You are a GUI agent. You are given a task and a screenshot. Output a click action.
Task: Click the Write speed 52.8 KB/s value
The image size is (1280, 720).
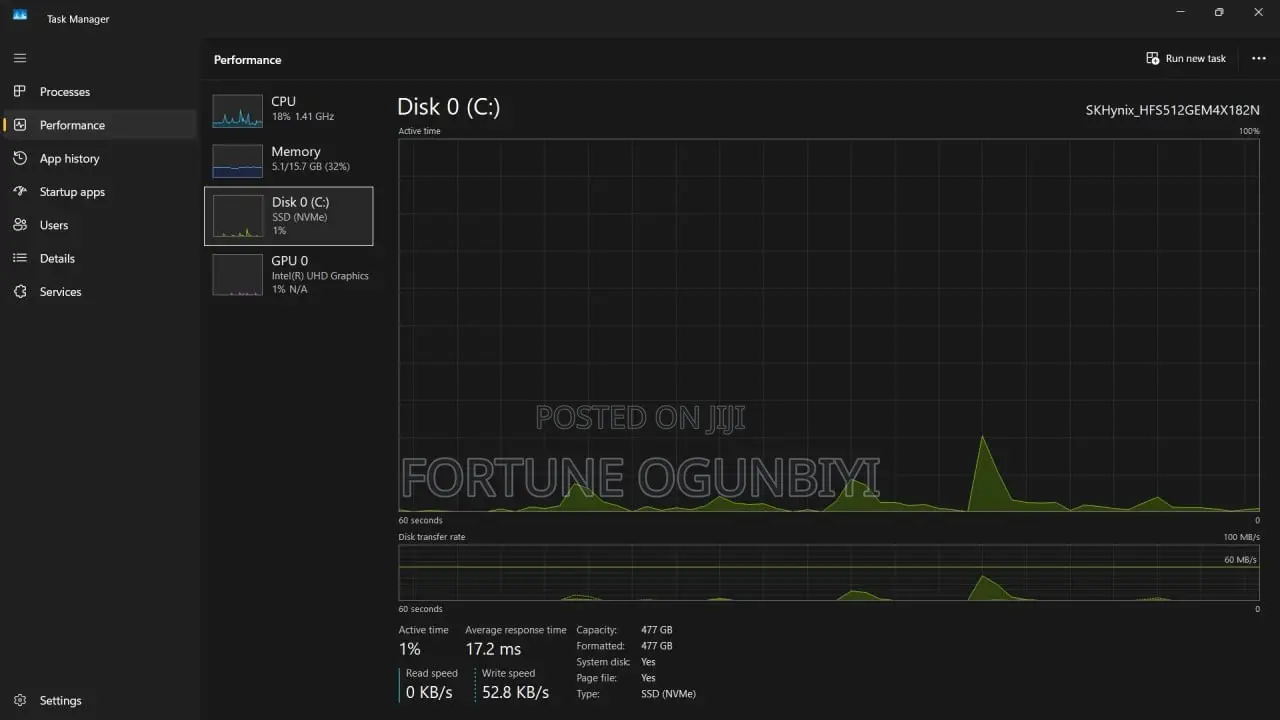(x=515, y=692)
